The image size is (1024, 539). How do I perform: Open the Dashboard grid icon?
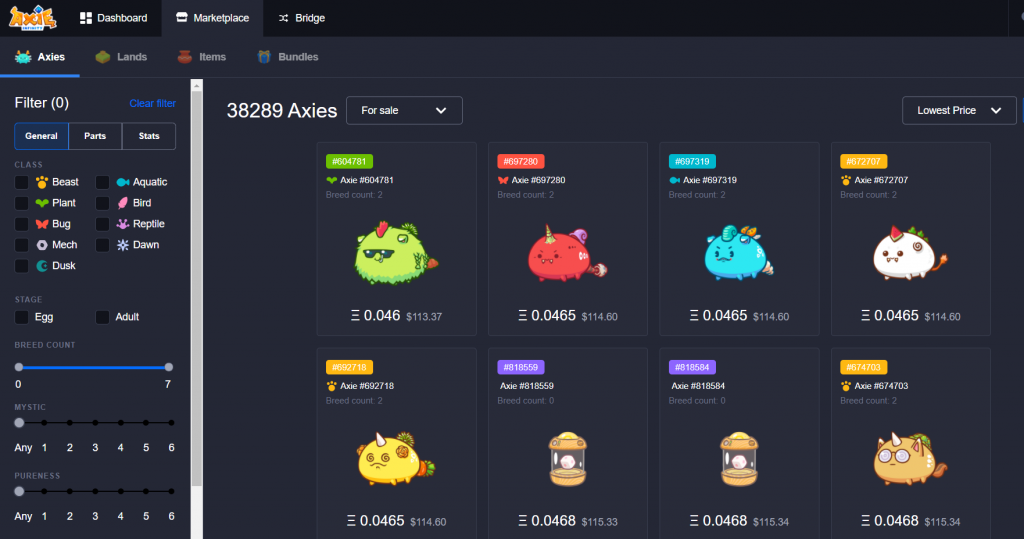pyautogui.click(x=86, y=18)
